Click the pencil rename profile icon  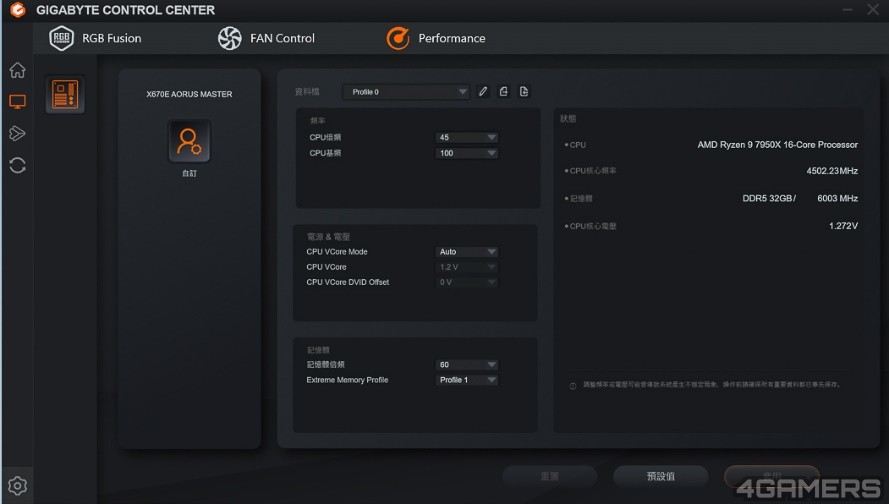tap(483, 91)
